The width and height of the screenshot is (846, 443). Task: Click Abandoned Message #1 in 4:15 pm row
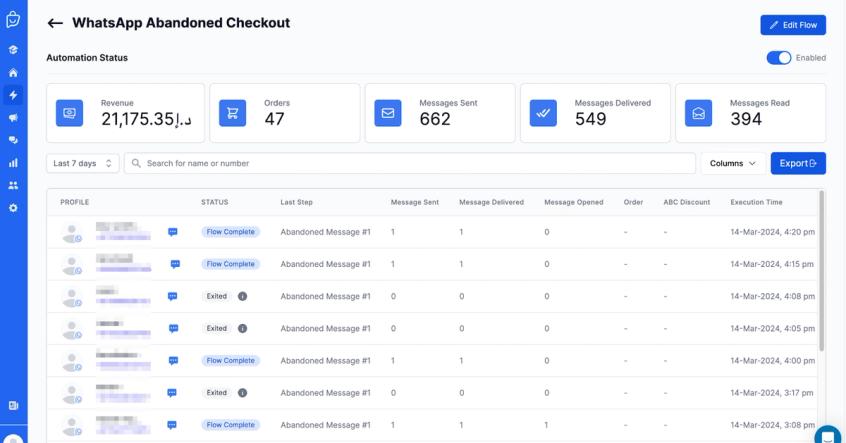pos(325,264)
